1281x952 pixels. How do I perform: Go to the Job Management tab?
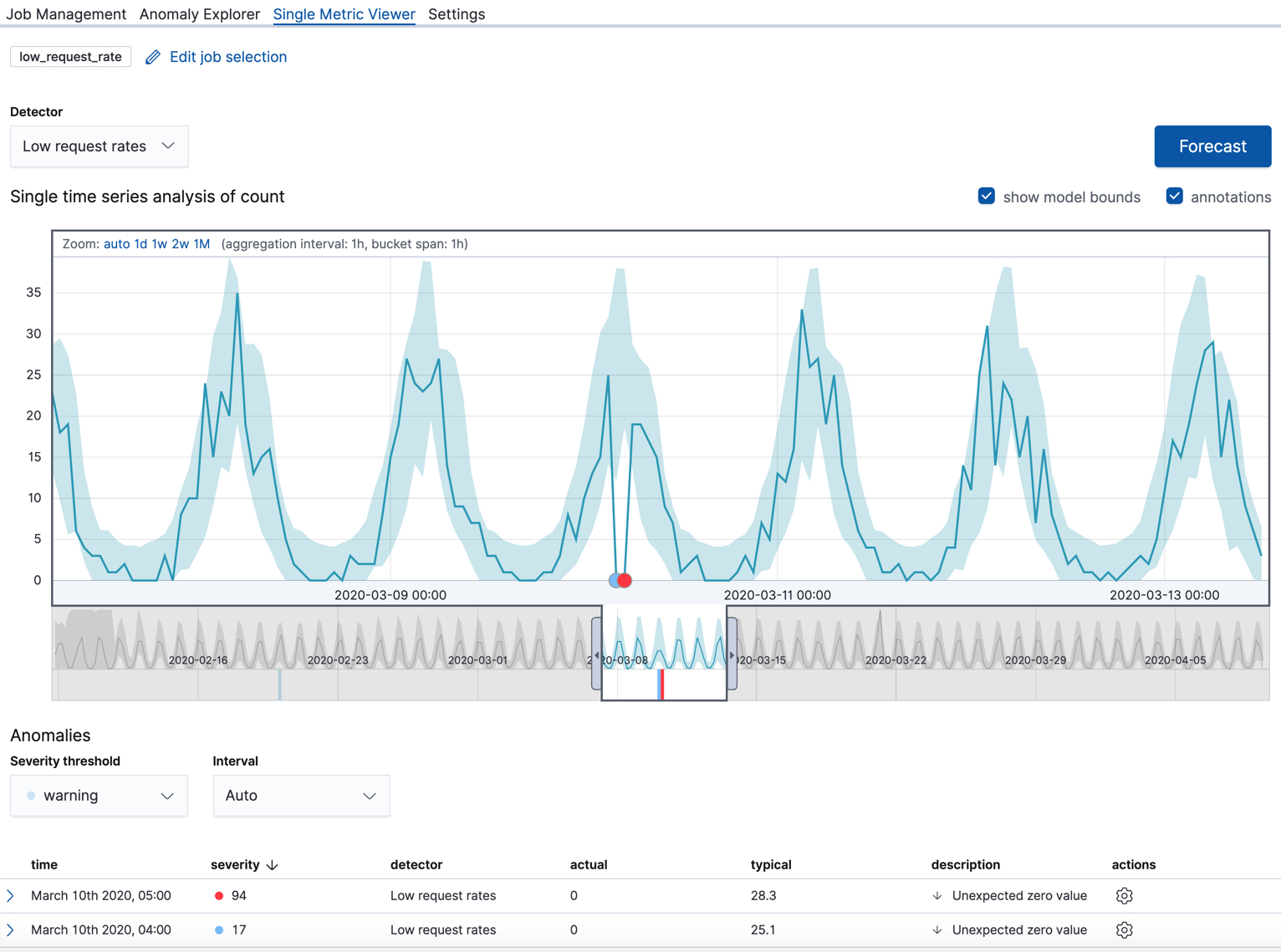coord(66,14)
